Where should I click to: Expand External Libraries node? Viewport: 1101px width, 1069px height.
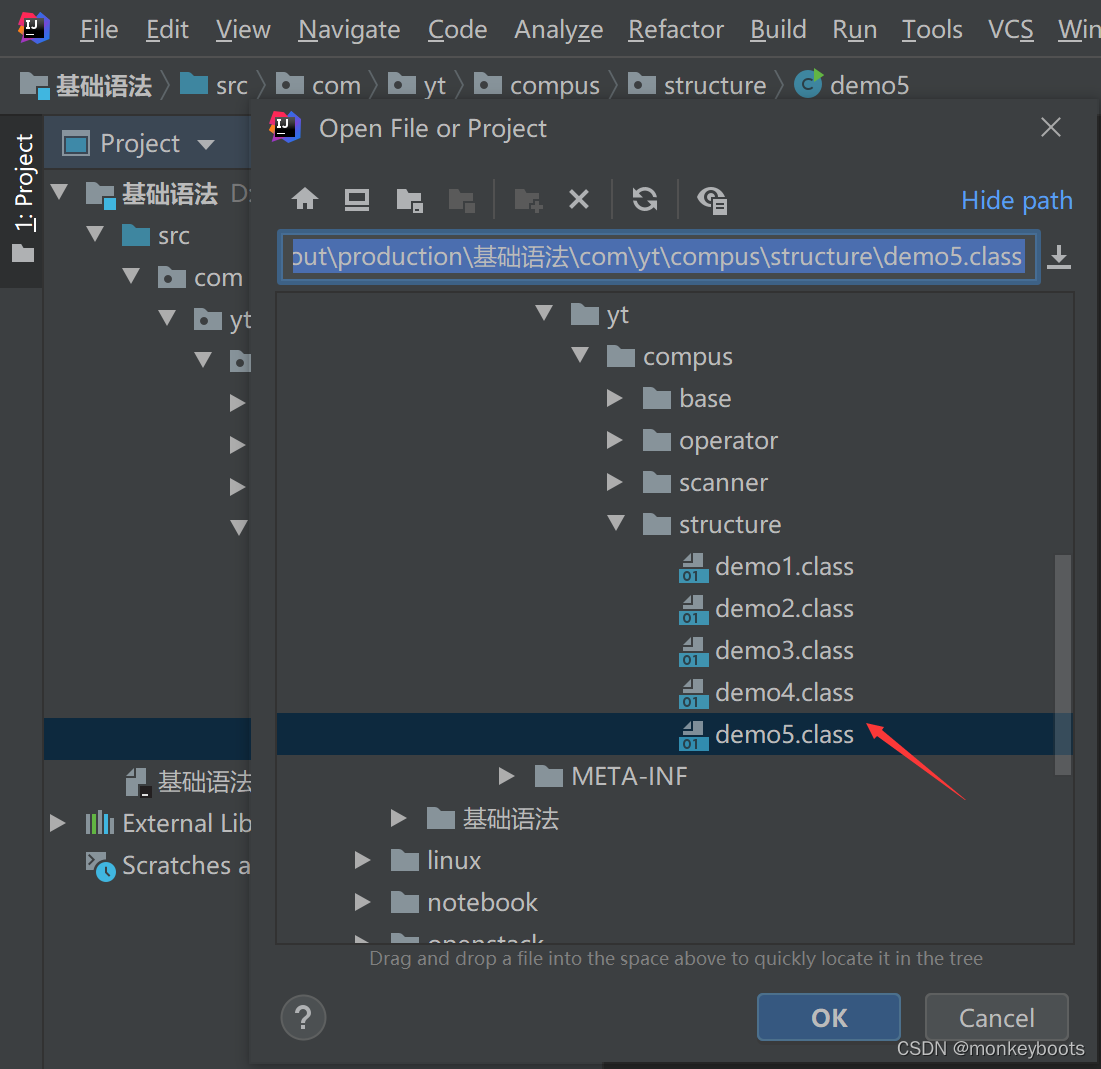tap(58, 822)
